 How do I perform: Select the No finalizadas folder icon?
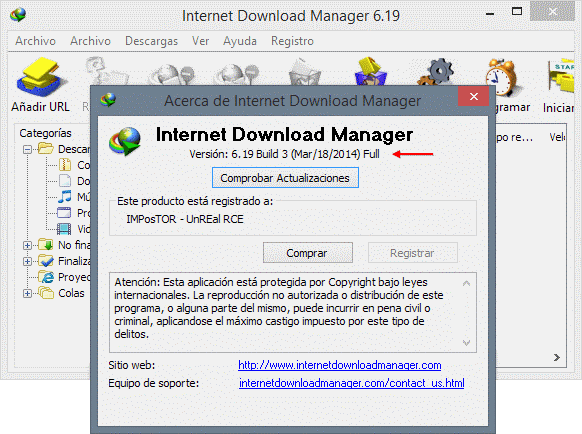[x=46, y=244]
